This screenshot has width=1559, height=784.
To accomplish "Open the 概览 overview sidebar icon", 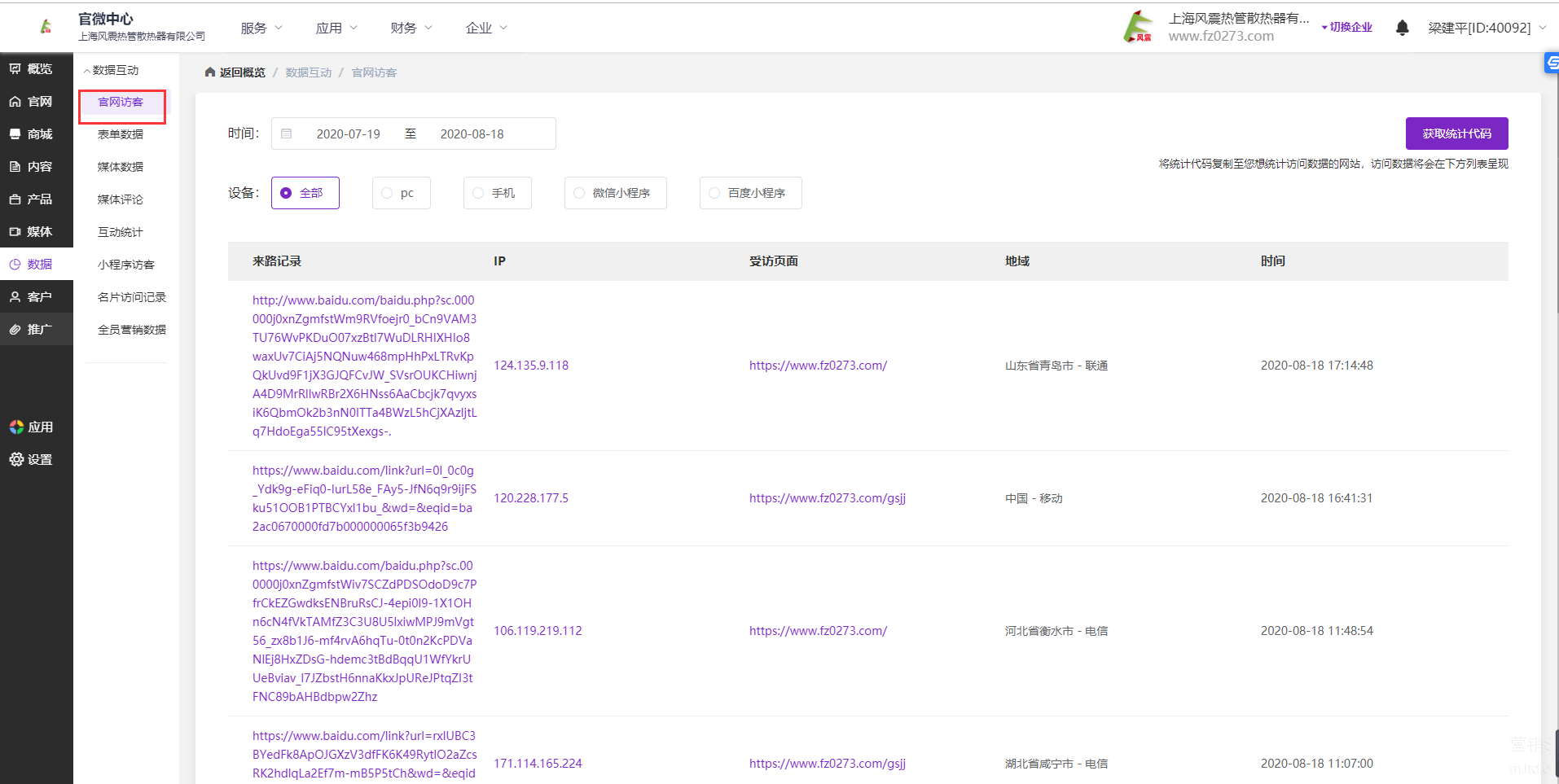I will (15, 69).
